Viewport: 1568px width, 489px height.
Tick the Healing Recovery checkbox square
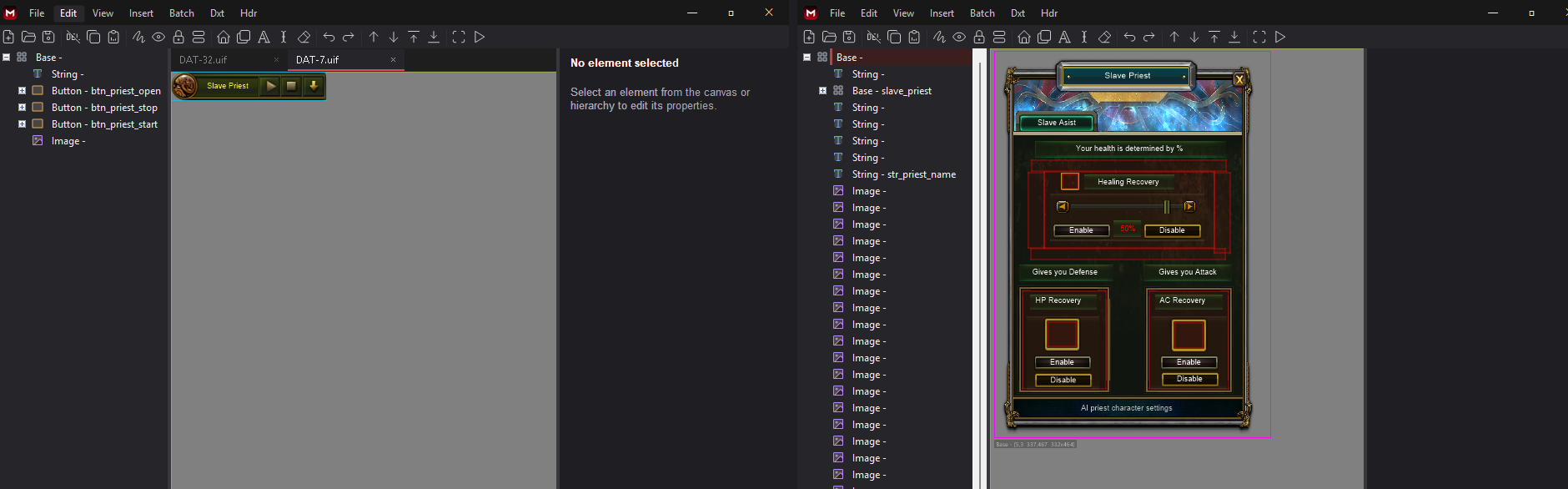(x=1070, y=181)
